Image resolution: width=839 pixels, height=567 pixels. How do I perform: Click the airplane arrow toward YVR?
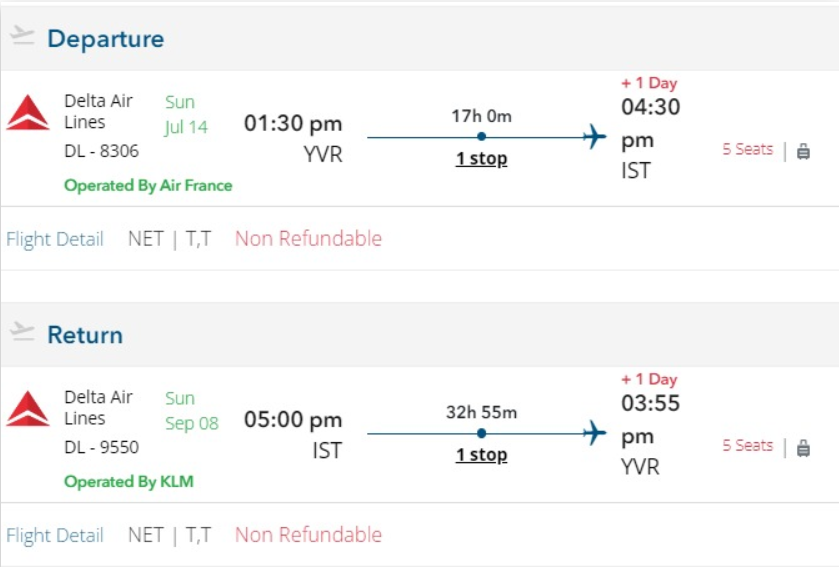[x=595, y=433]
